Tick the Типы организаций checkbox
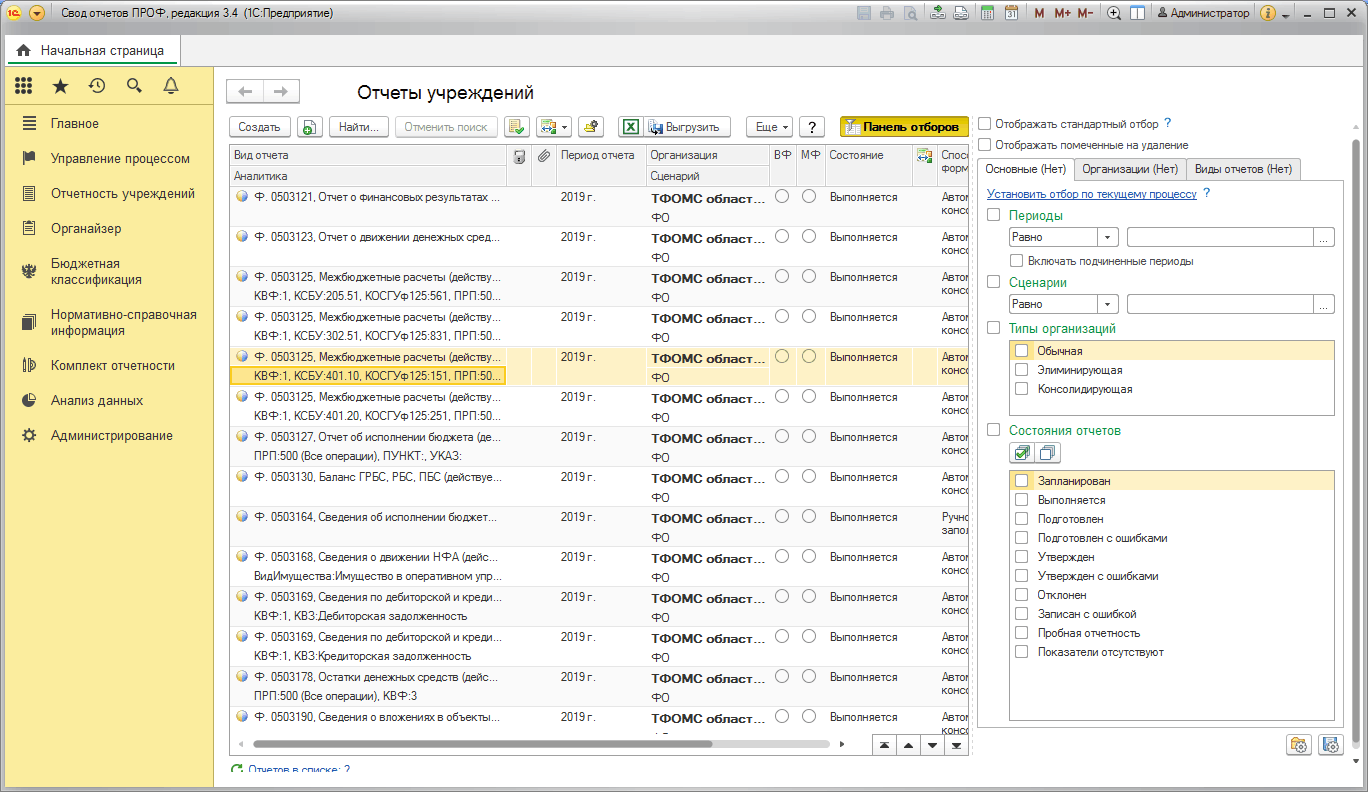1368x792 pixels. click(994, 328)
